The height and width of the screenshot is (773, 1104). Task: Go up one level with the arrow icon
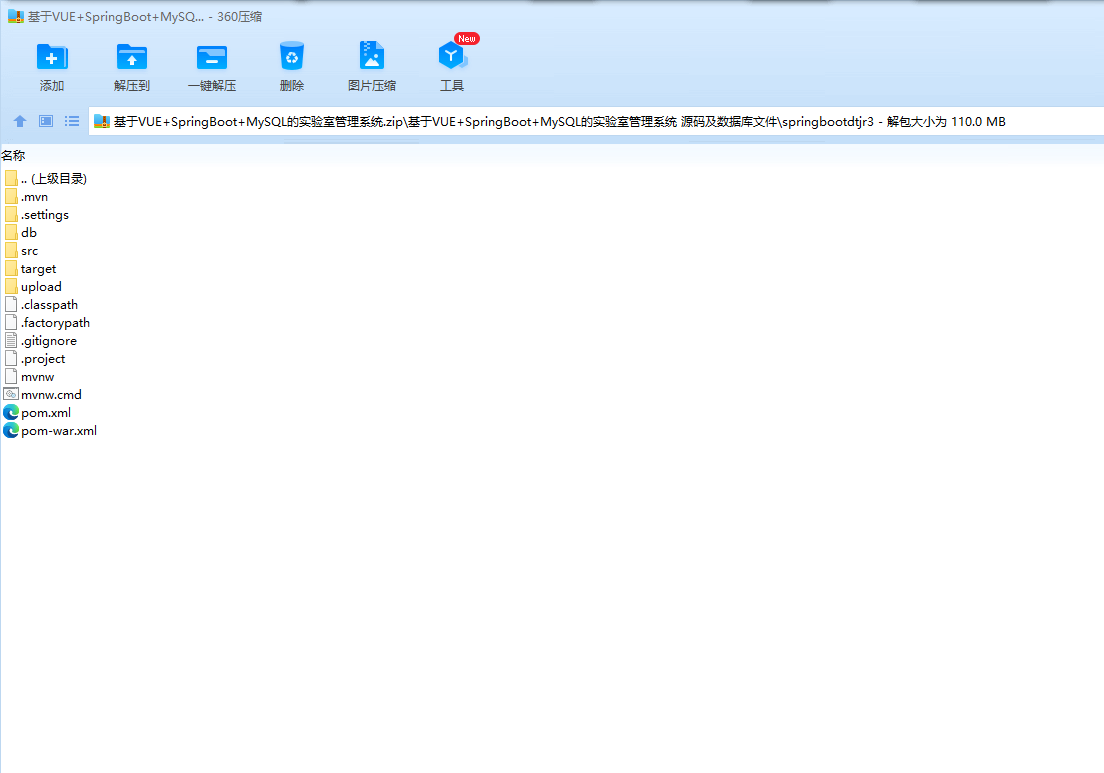tap(20, 121)
